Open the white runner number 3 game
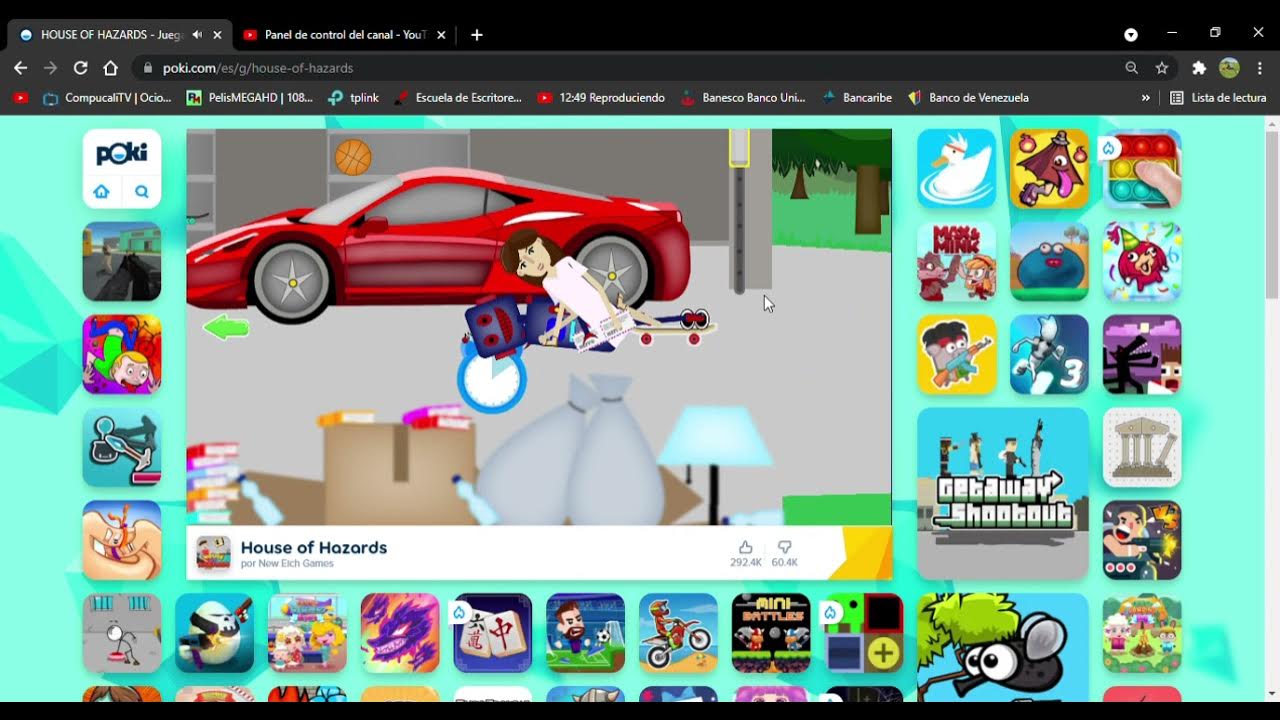This screenshot has width=1280, height=720. [1049, 354]
